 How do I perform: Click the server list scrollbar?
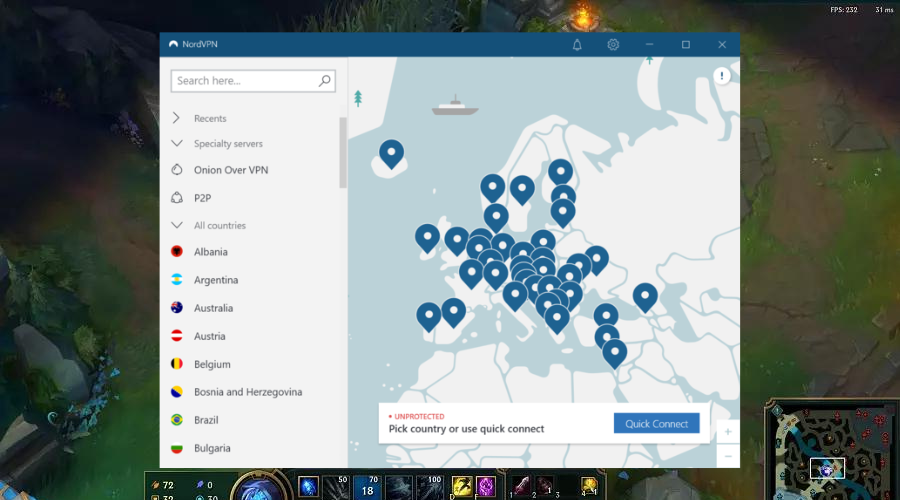pyautogui.click(x=343, y=152)
